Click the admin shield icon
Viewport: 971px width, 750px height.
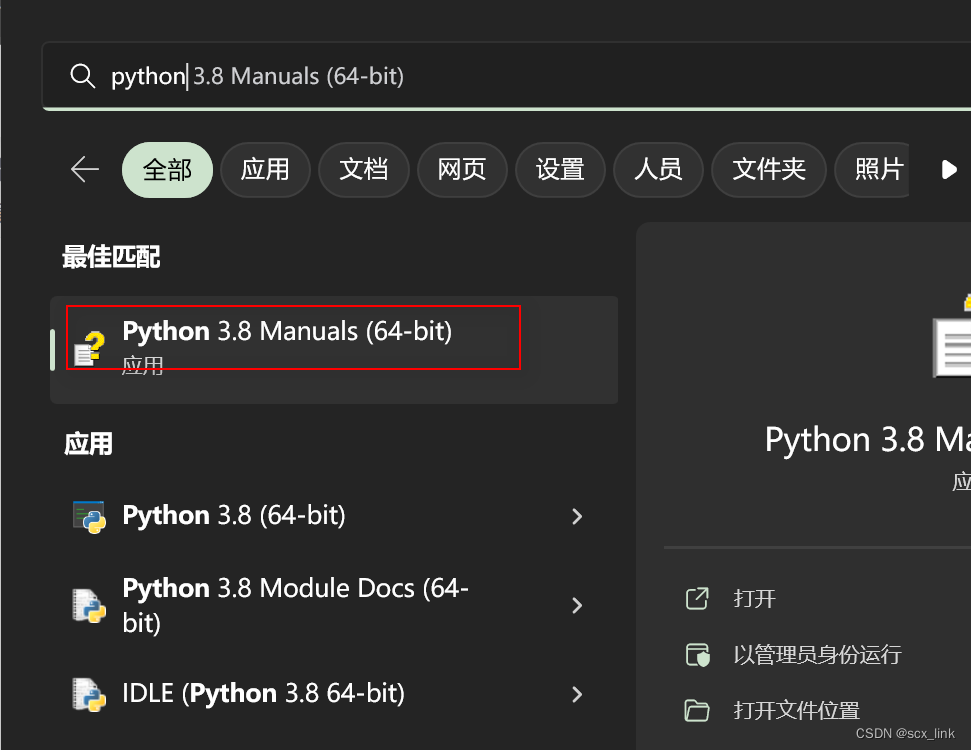click(697, 655)
